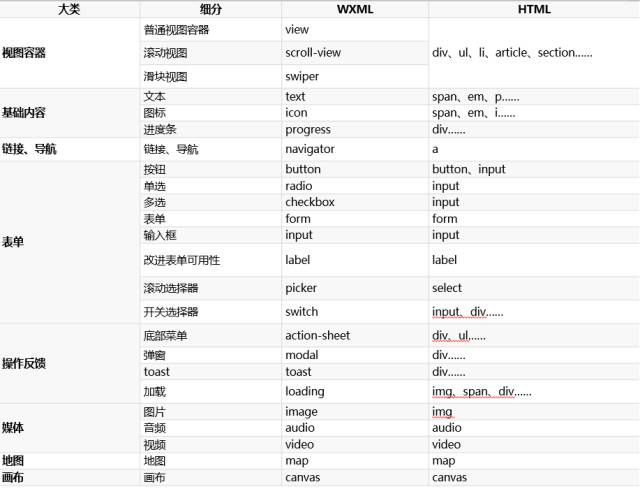
Task: Select the 画布 bold category cell
Action: coord(70,478)
